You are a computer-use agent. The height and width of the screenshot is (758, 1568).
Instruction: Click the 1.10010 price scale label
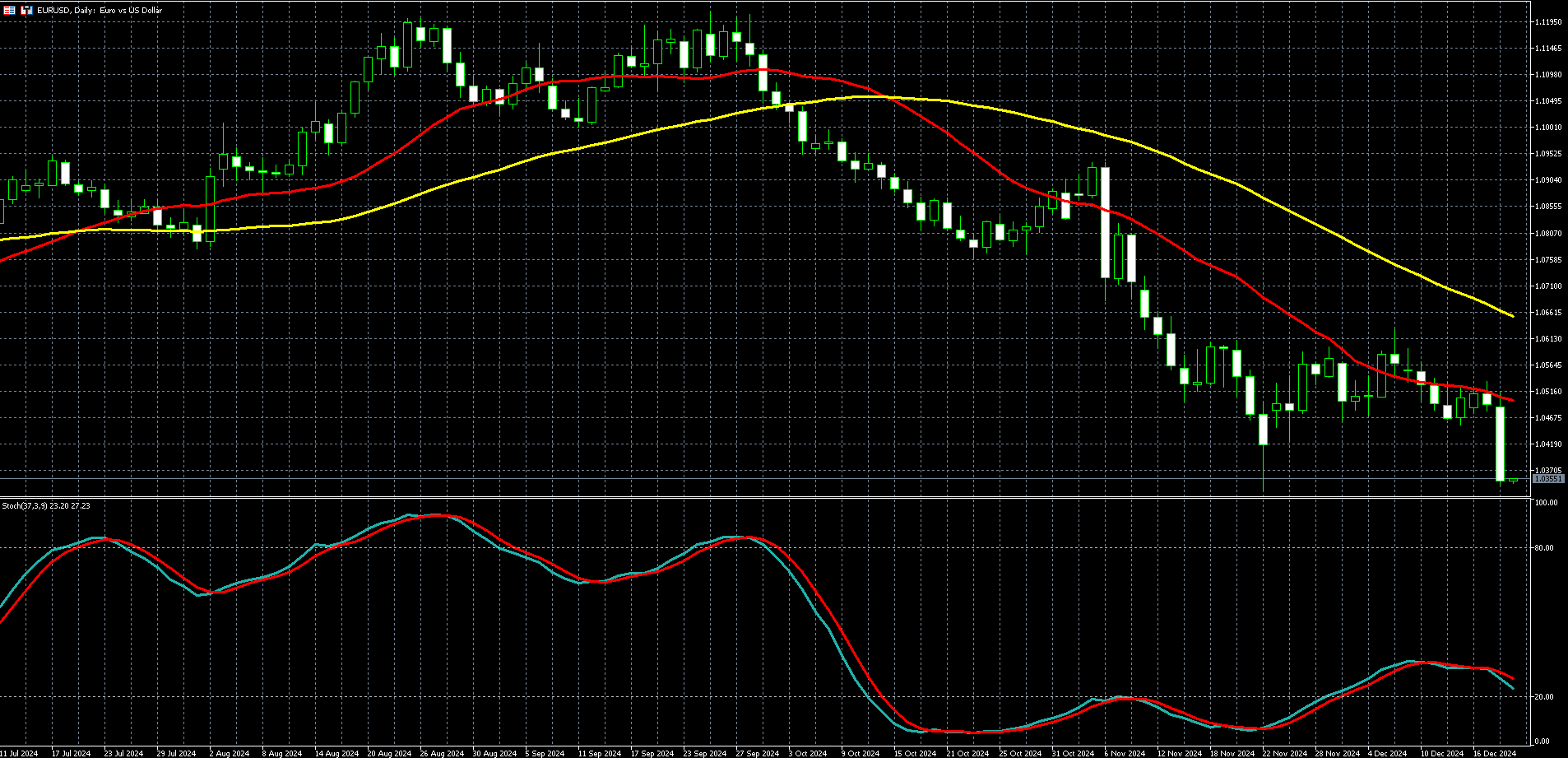tap(1548, 128)
